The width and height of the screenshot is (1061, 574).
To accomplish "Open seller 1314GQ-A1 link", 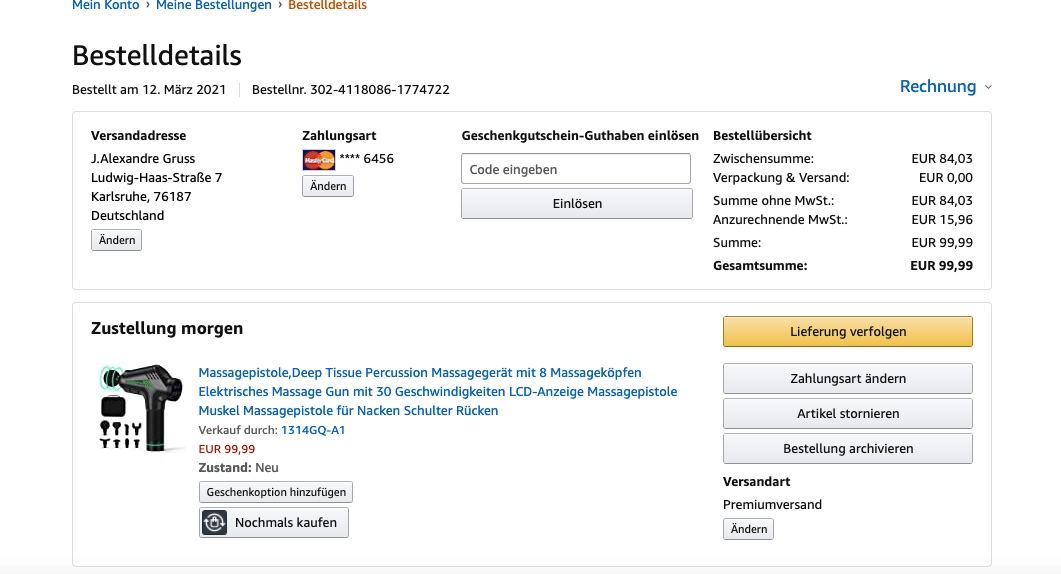I will point(312,430).
